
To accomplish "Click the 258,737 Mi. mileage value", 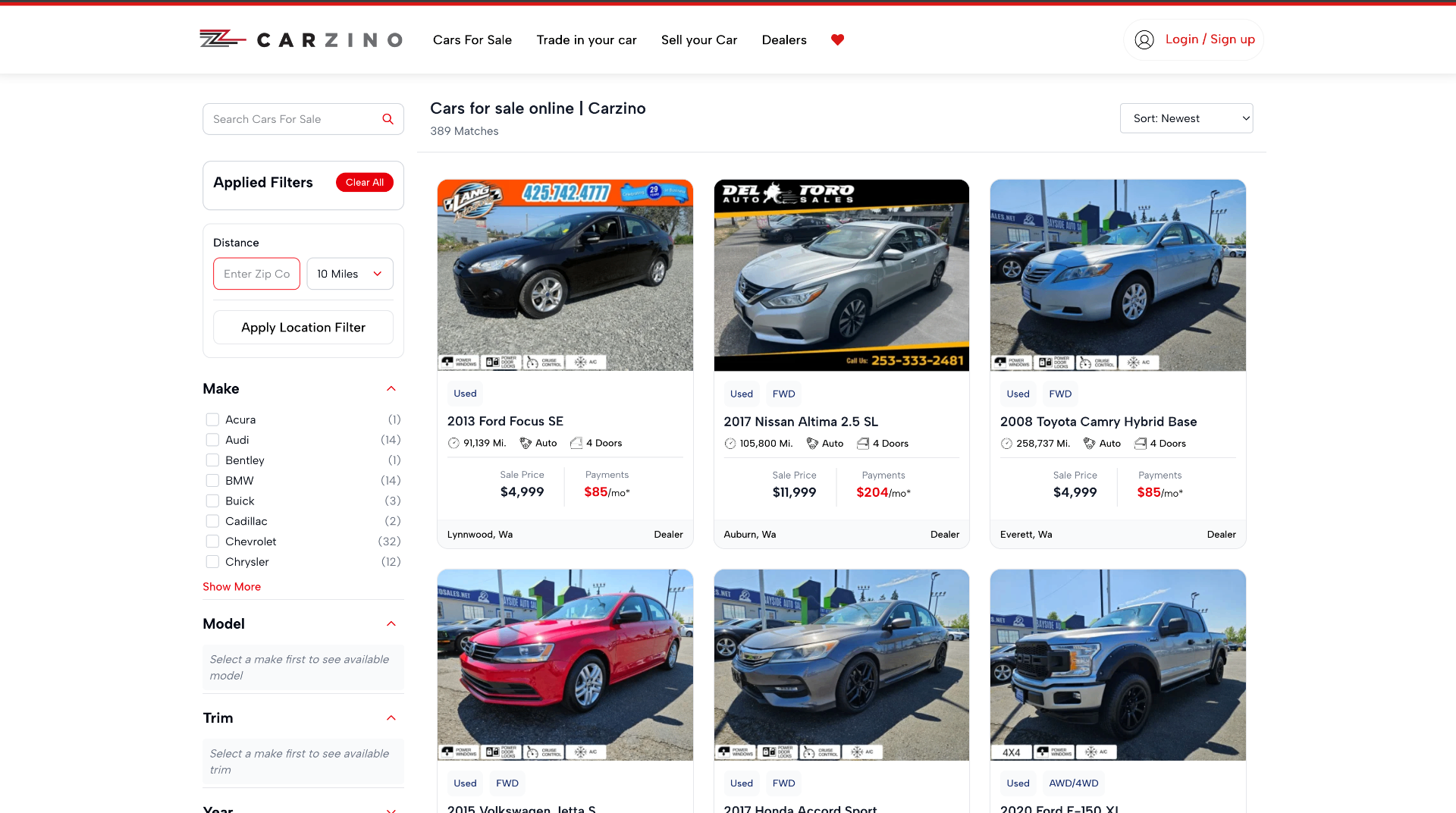I will point(1043,444).
